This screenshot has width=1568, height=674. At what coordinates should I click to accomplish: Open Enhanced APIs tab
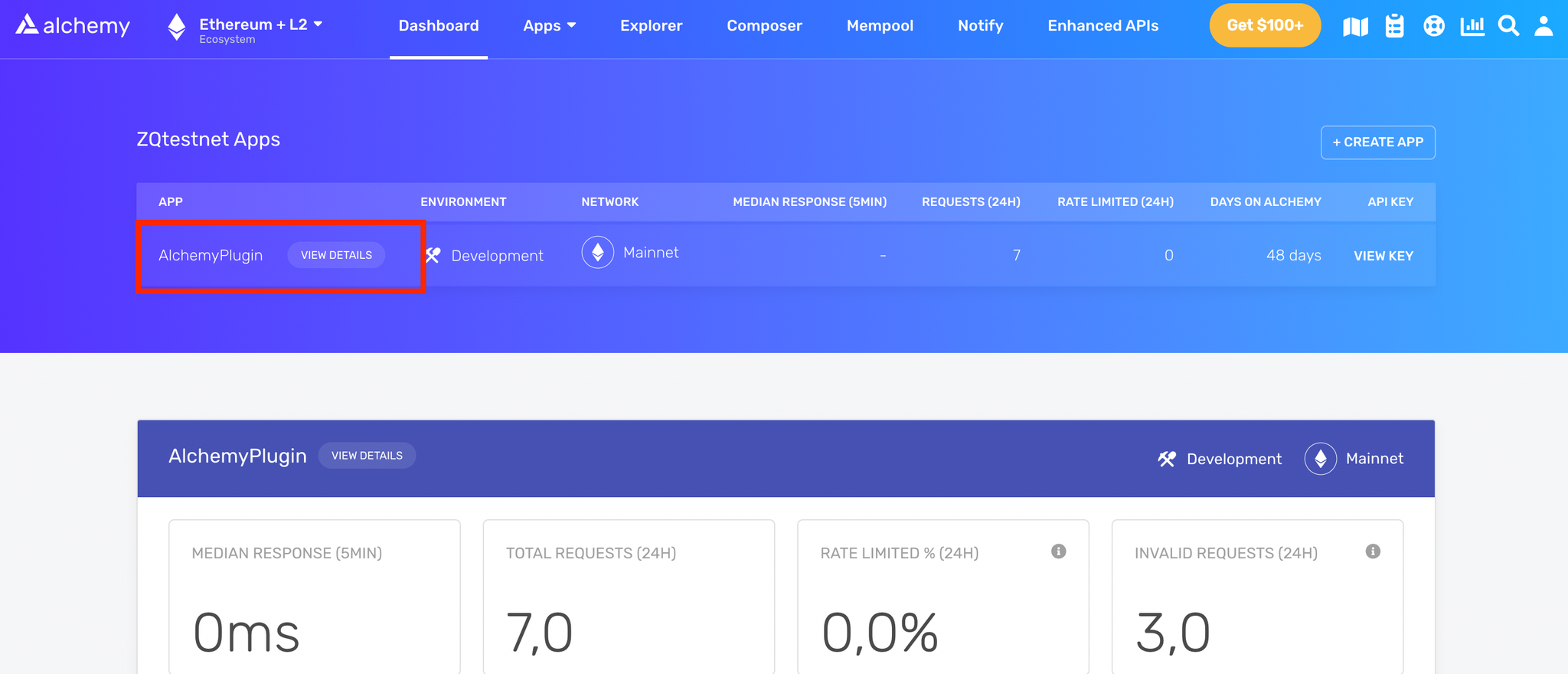coord(1102,26)
